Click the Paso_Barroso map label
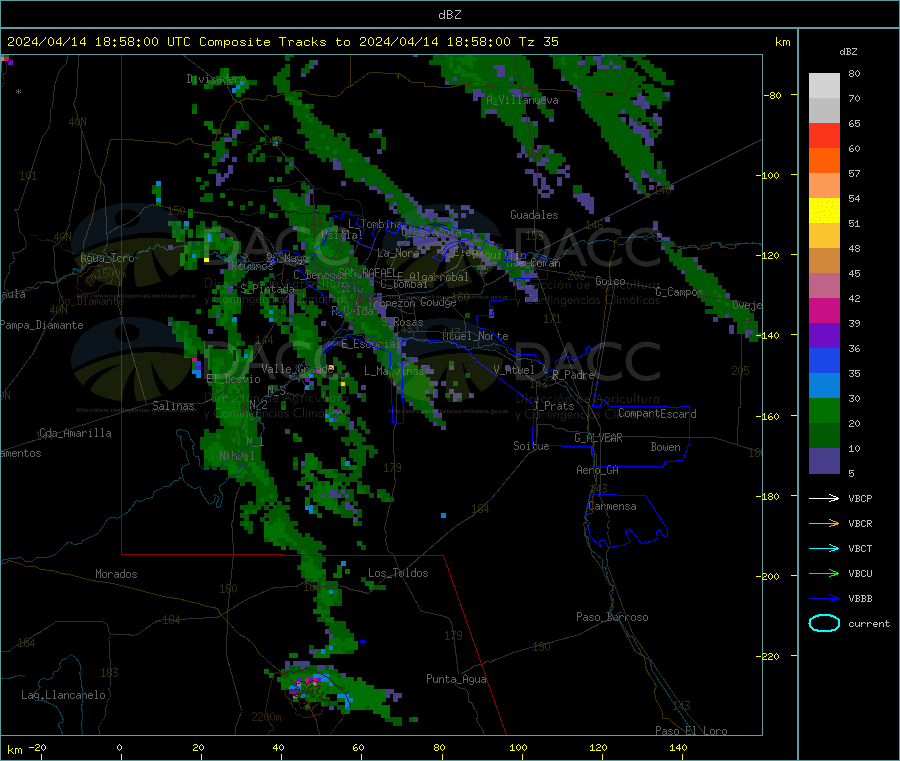900x761 pixels. pos(612,618)
